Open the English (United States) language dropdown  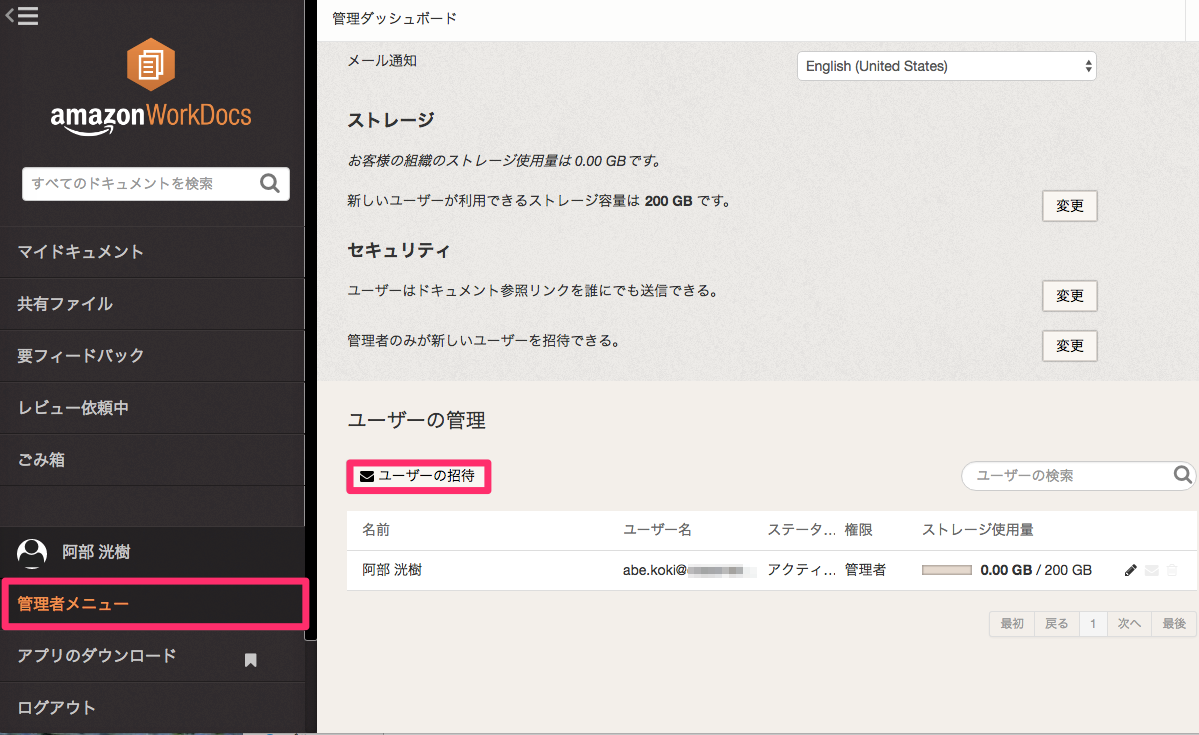(x=946, y=65)
